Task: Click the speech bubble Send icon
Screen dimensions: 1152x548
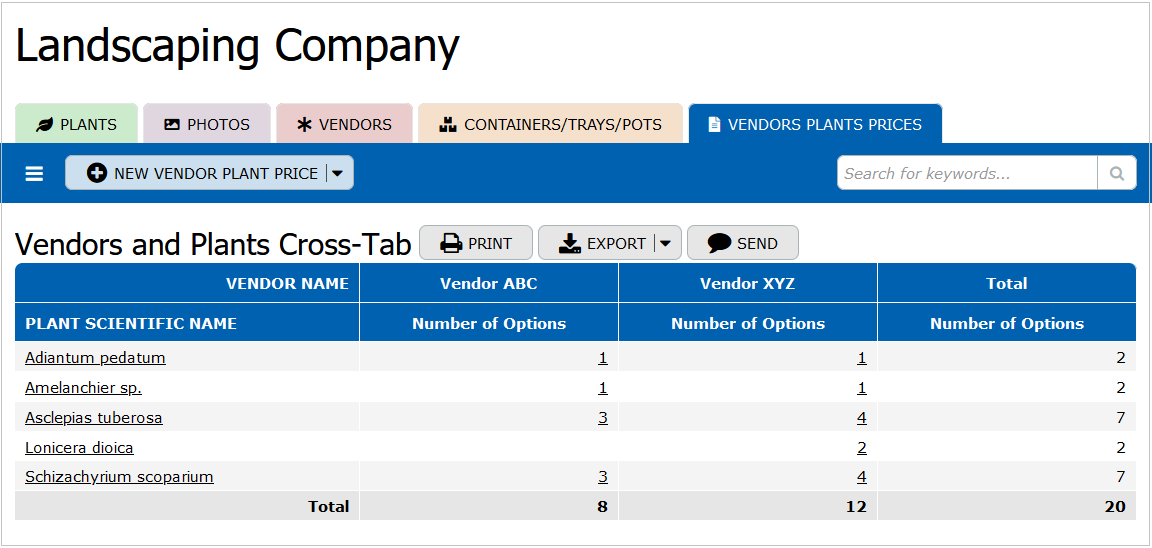Action: tap(719, 243)
